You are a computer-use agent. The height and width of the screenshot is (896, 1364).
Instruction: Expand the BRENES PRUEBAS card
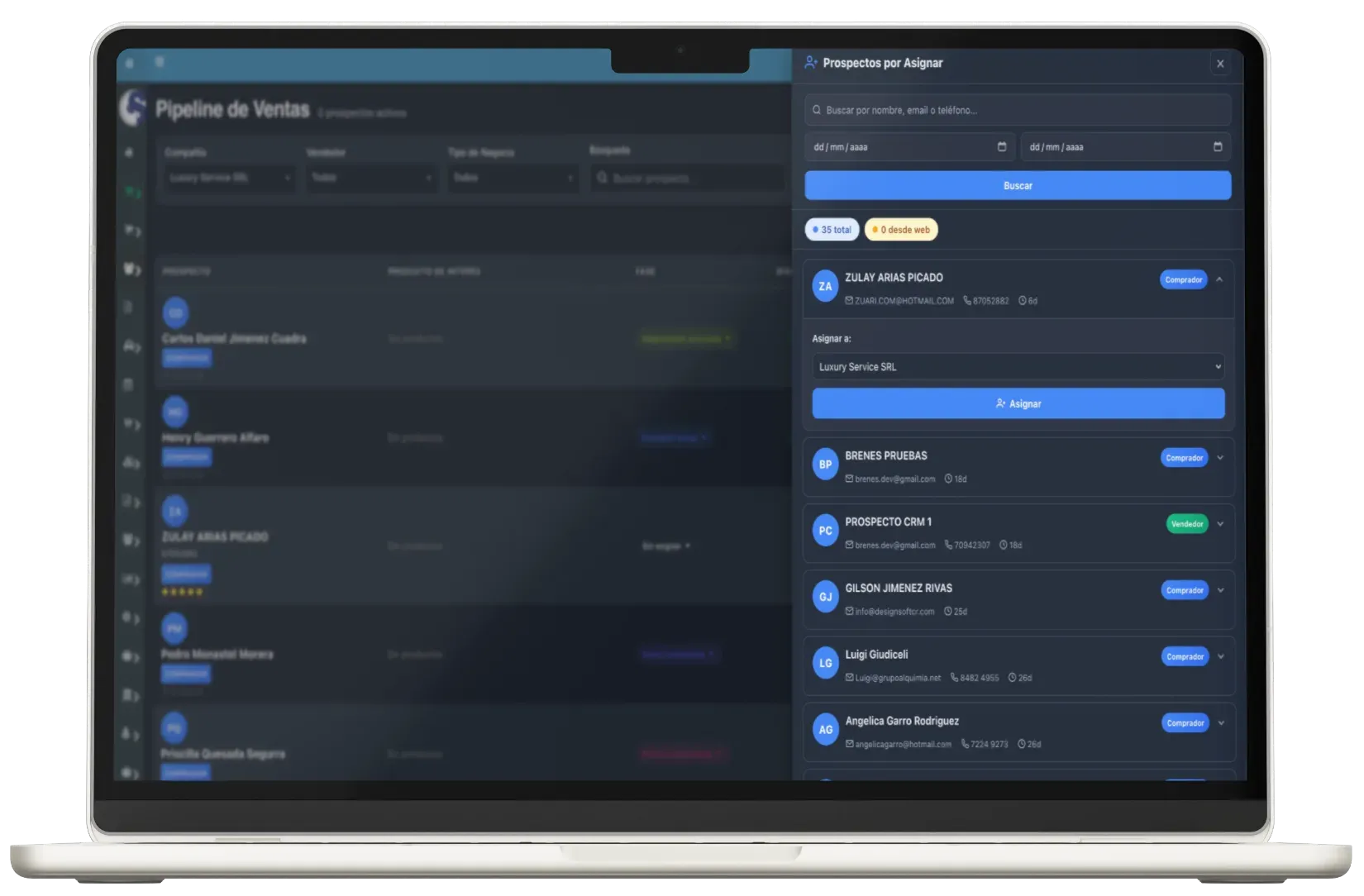1220,458
